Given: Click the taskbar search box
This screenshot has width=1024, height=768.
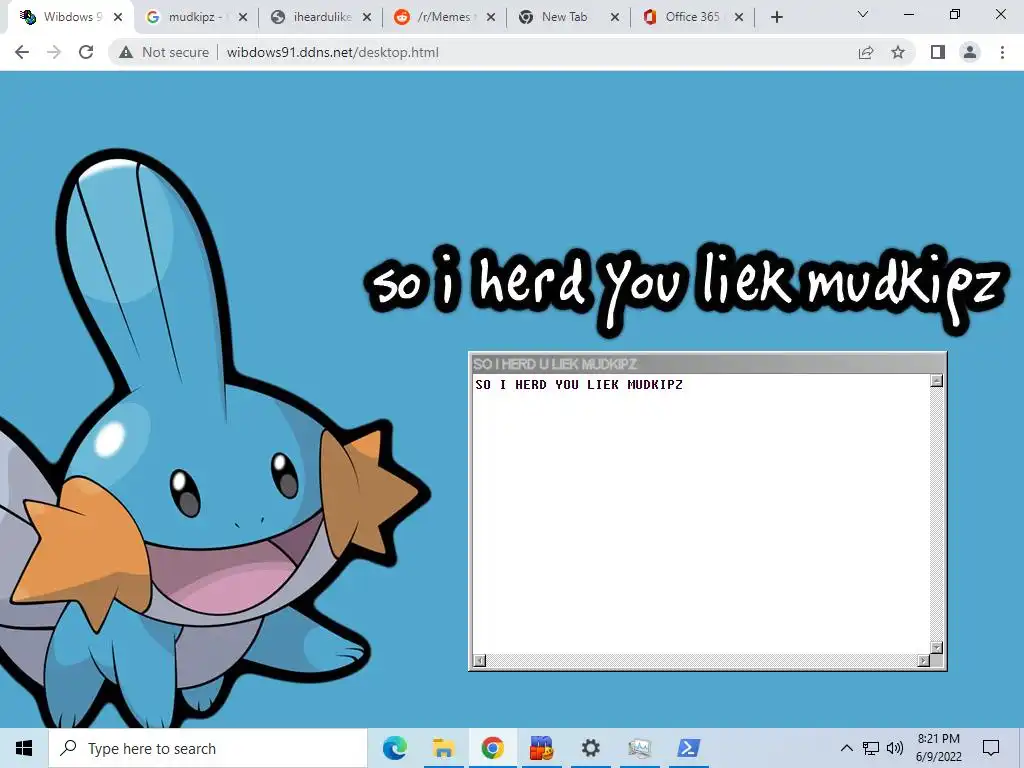Looking at the screenshot, I should coord(208,748).
